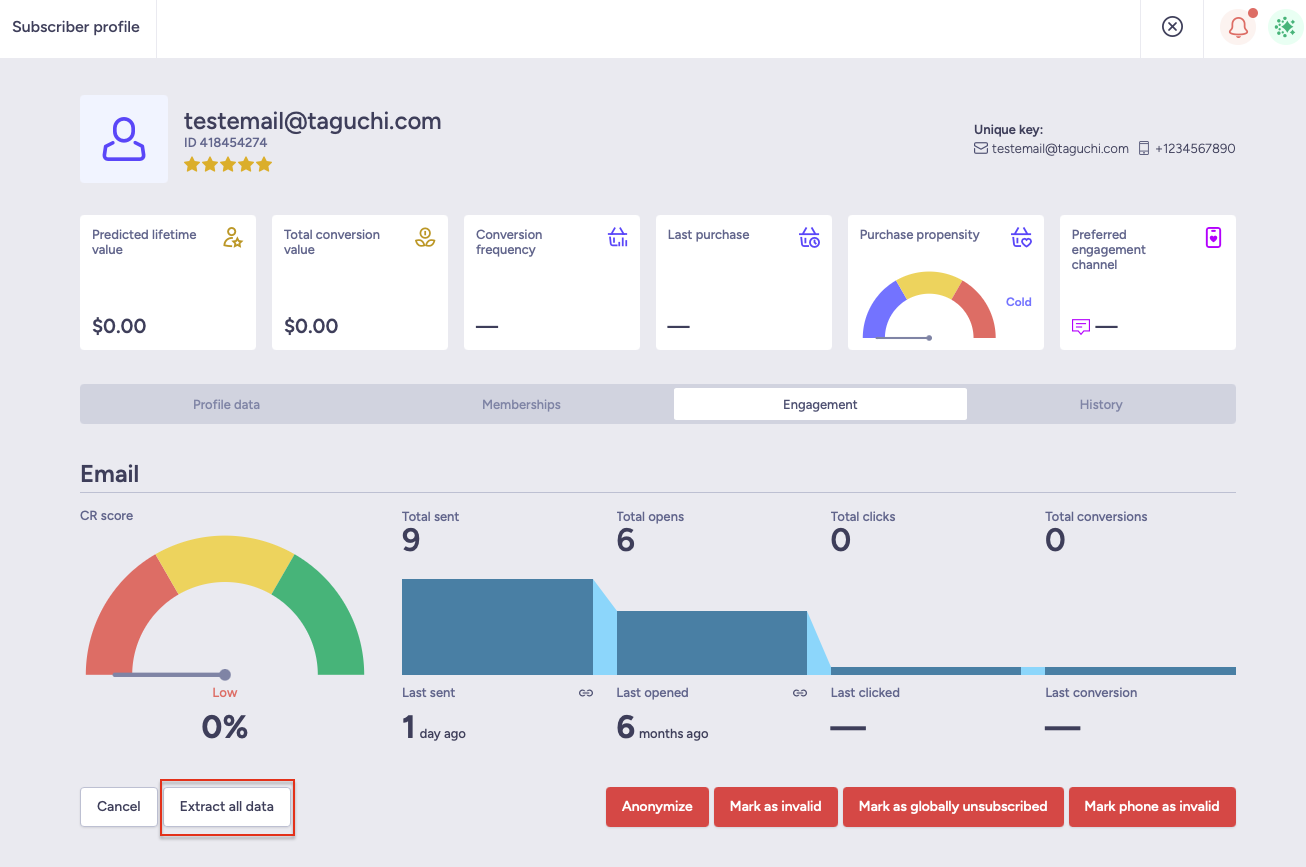Select the Engagement tab
1306x867 pixels.
[x=820, y=404]
